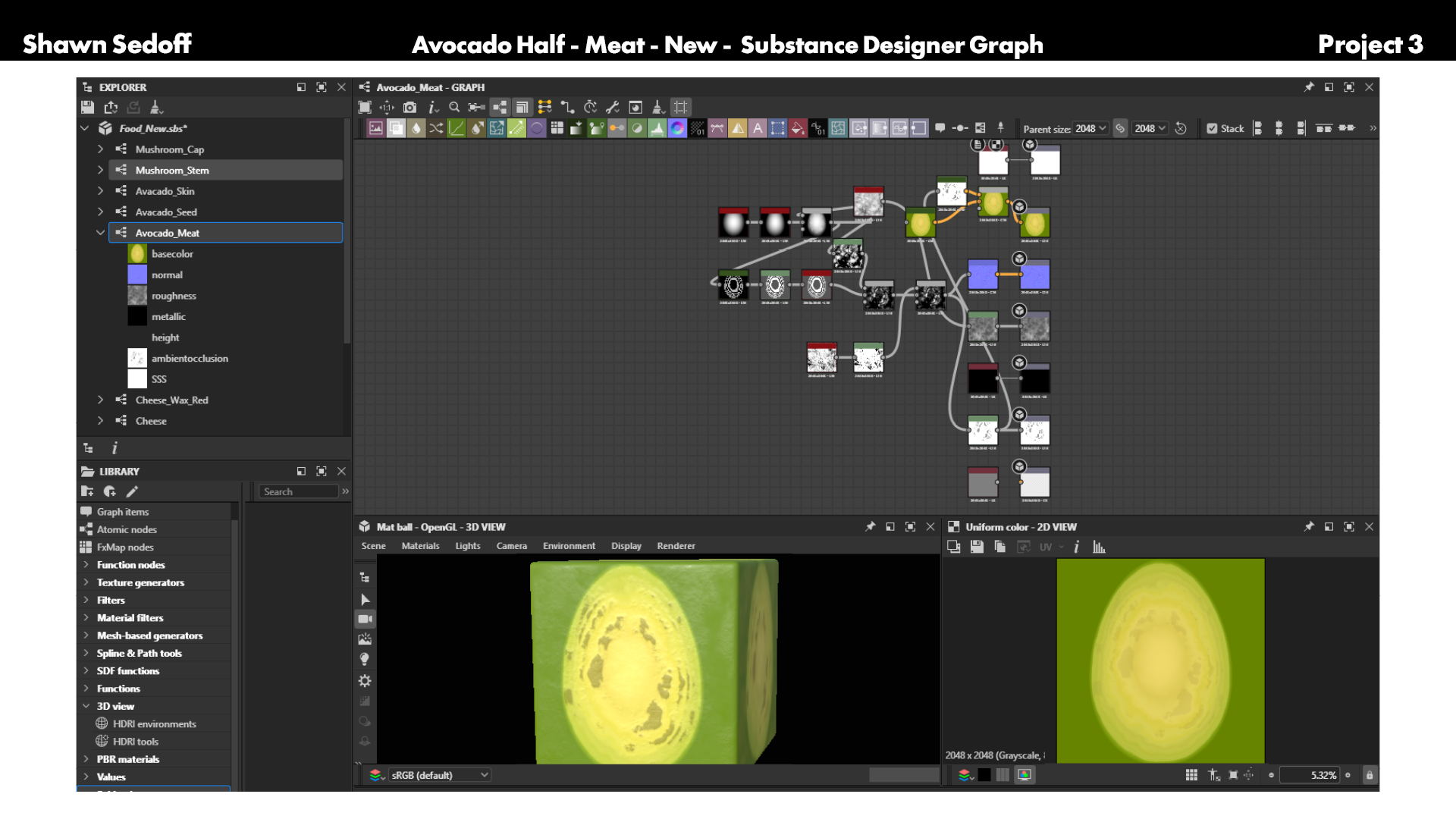Select the camera tool in 3D view sidebar
The image size is (1456, 819).
(x=365, y=619)
